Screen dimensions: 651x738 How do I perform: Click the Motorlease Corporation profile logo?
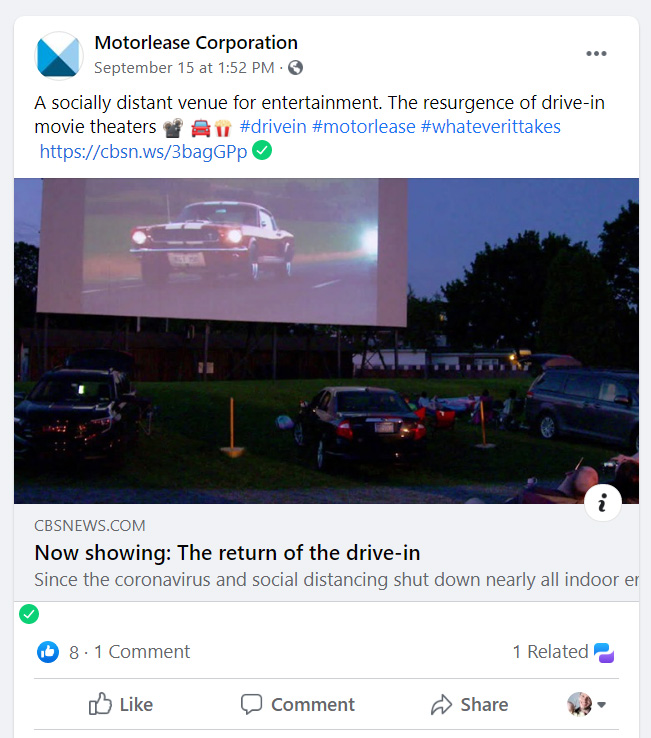point(59,56)
